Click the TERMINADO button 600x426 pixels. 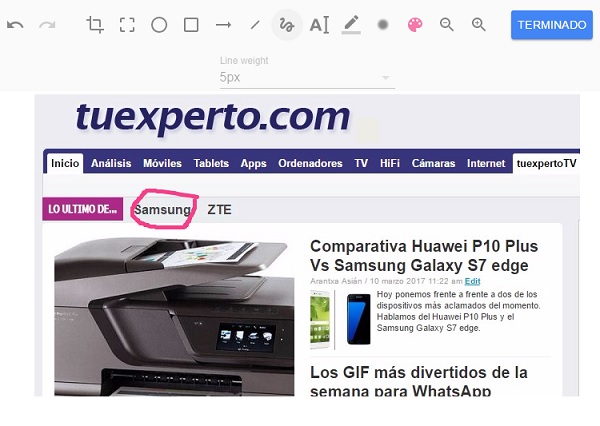(x=552, y=25)
